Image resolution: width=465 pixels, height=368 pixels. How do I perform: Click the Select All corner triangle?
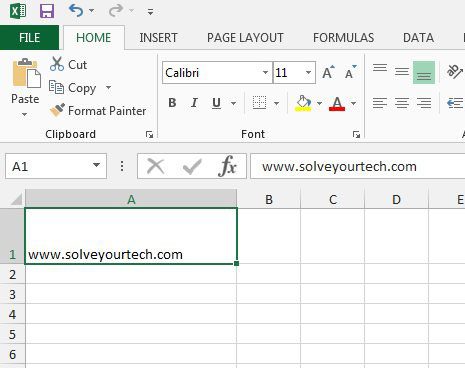16,199
